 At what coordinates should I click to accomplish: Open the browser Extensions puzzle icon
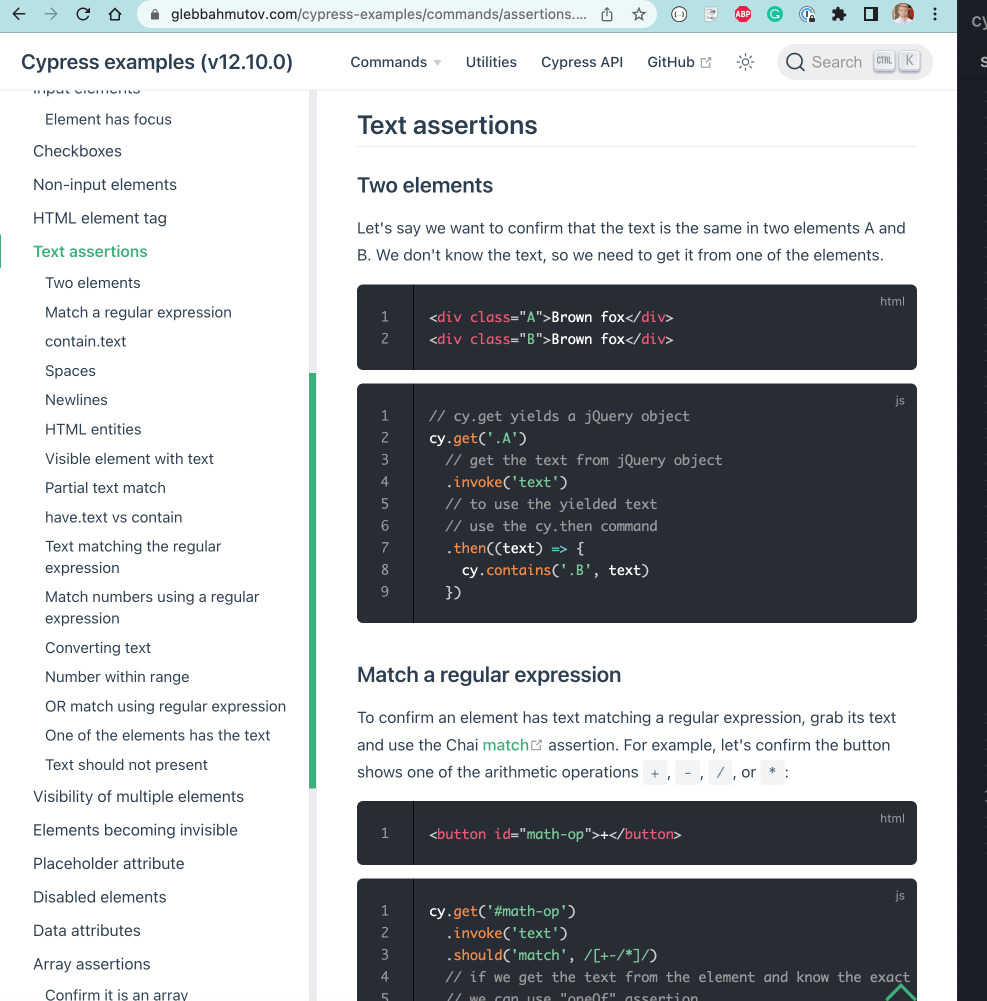click(838, 14)
